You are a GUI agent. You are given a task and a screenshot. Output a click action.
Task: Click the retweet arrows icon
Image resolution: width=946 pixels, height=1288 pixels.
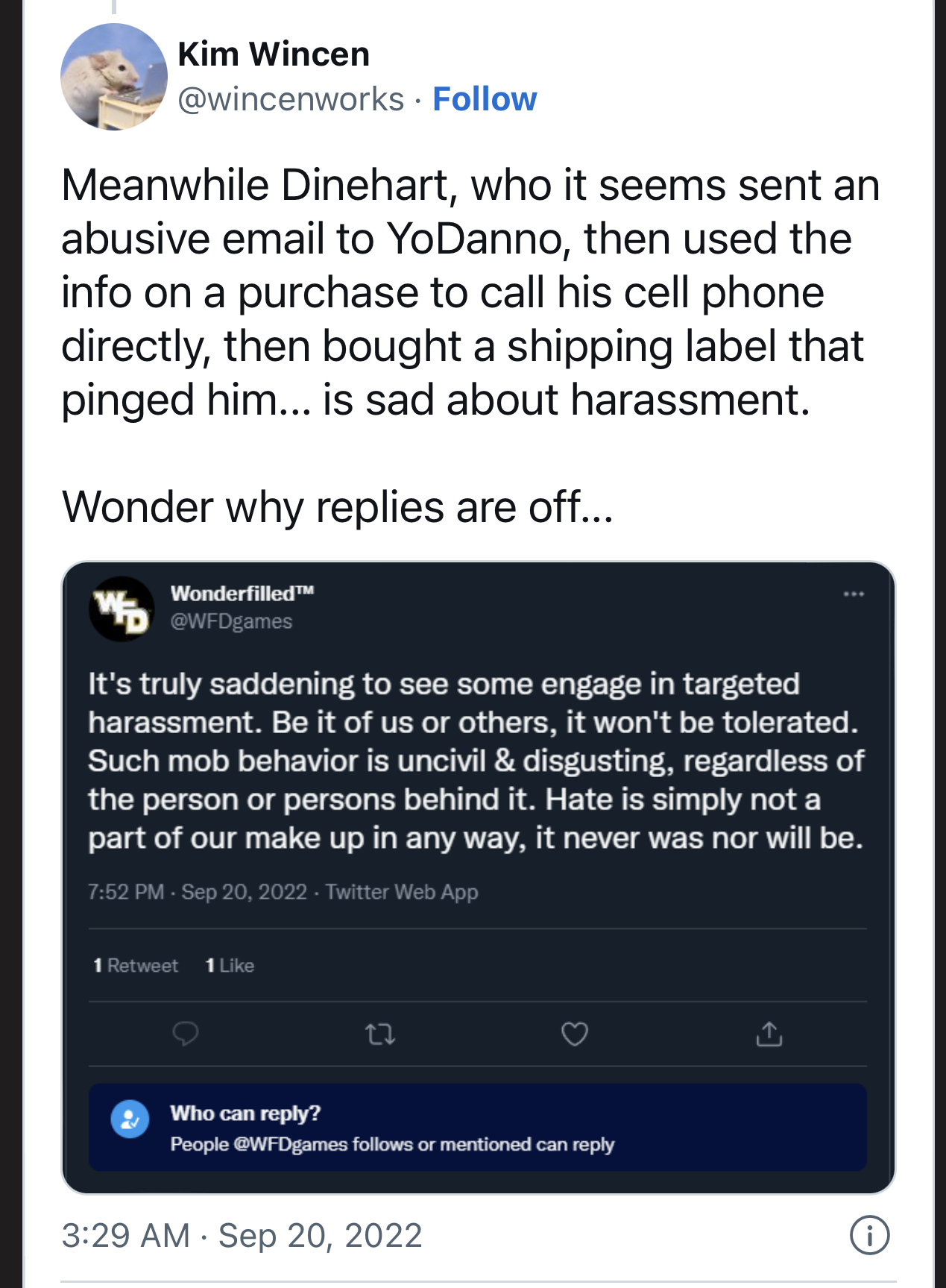click(x=380, y=1034)
